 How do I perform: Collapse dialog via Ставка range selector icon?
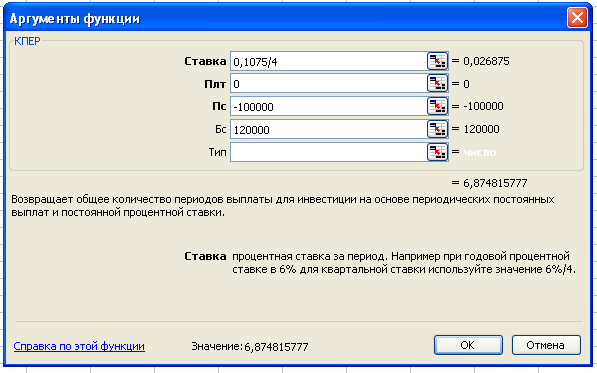tap(437, 61)
